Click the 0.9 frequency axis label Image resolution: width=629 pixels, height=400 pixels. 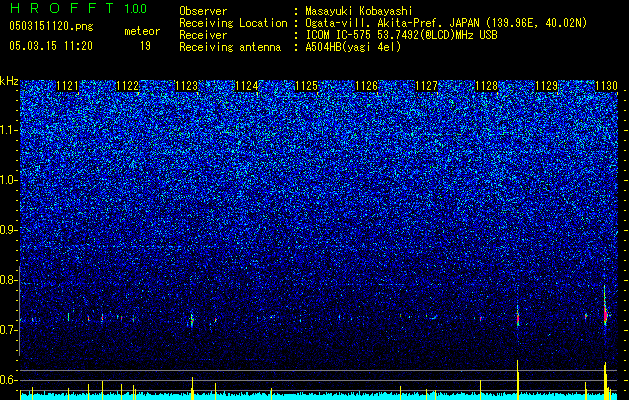coord(9,230)
